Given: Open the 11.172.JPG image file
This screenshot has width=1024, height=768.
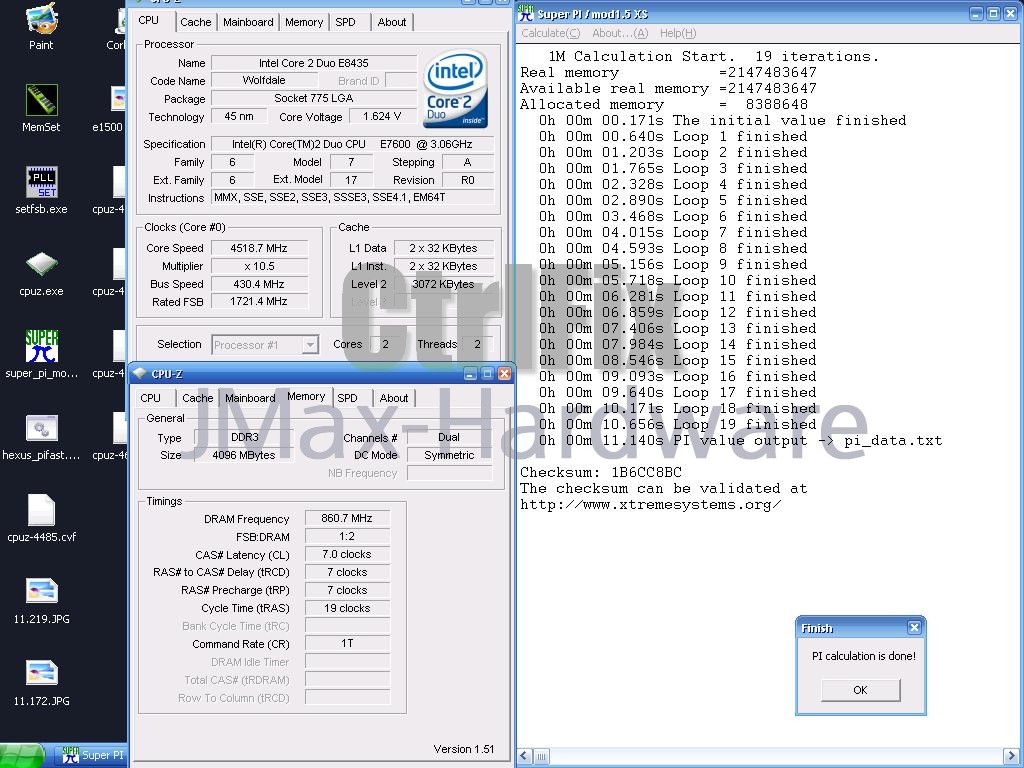Looking at the screenshot, I should 41,682.
